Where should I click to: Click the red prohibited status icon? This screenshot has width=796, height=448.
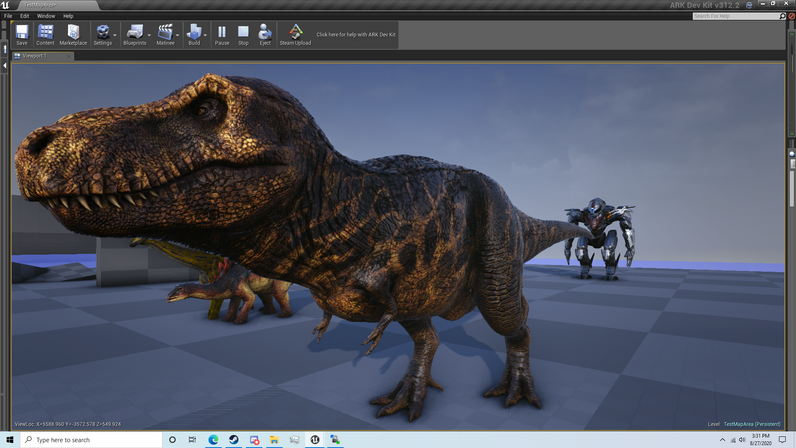[x=791, y=16]
